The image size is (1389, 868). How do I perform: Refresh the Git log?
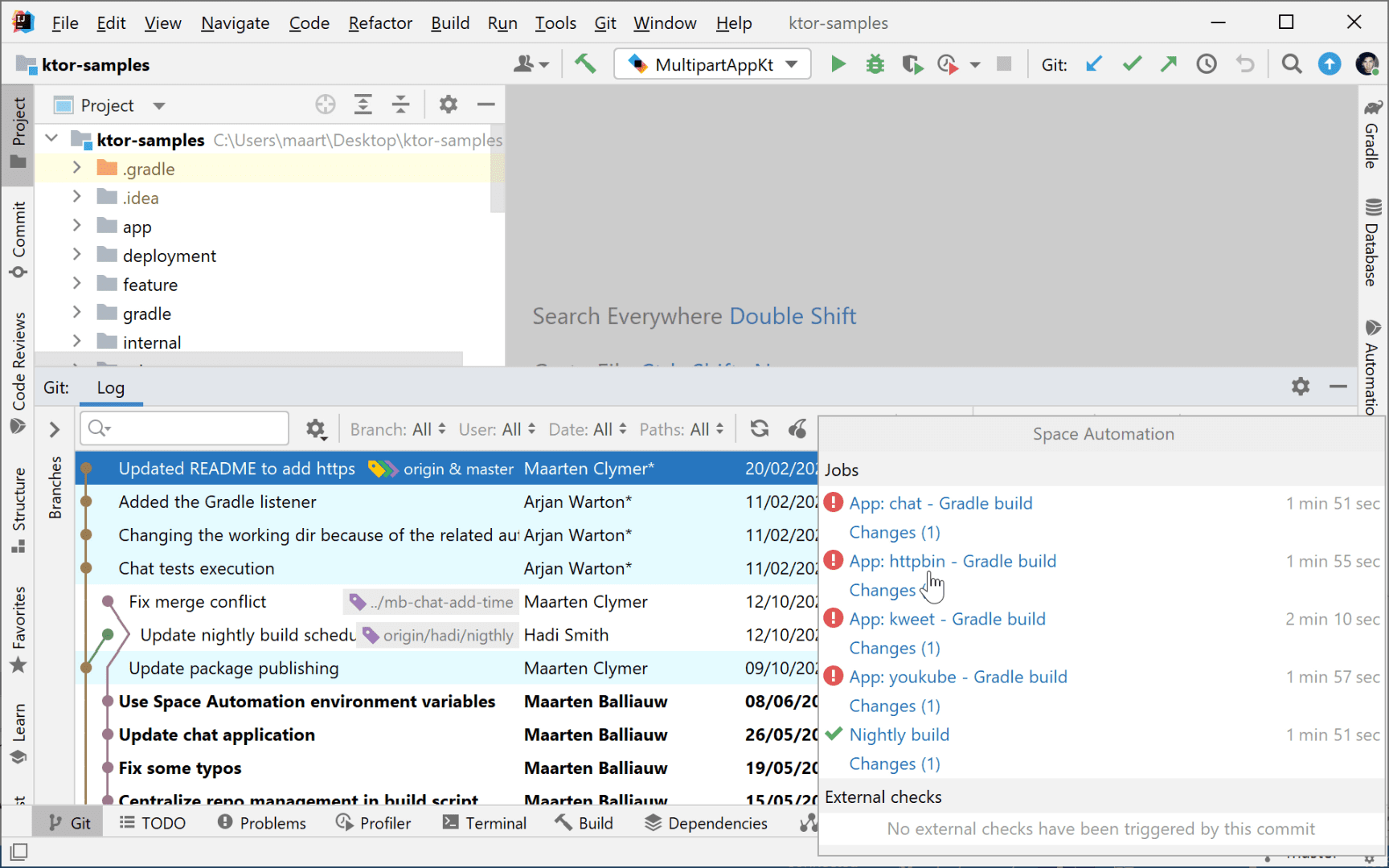(x=760, y=428)
